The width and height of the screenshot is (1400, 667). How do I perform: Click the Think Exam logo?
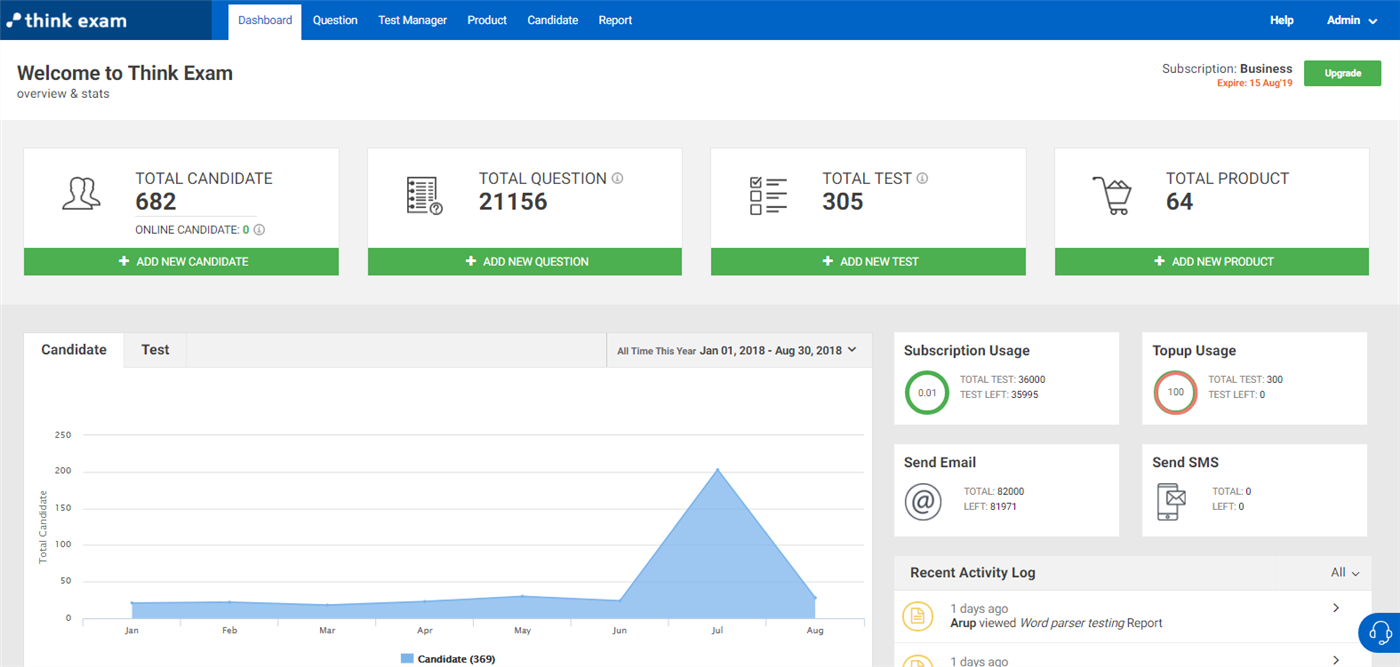66,20
